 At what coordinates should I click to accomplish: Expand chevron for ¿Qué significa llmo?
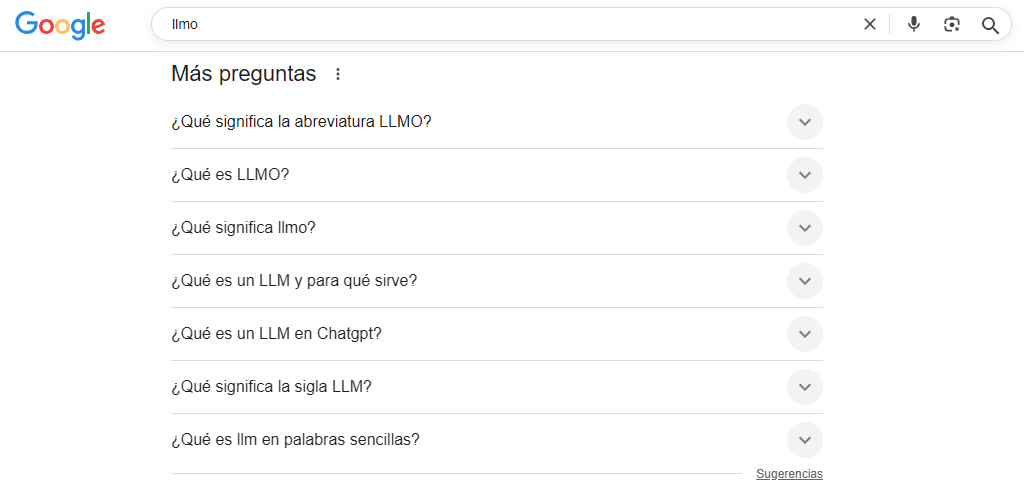[804, 228]
